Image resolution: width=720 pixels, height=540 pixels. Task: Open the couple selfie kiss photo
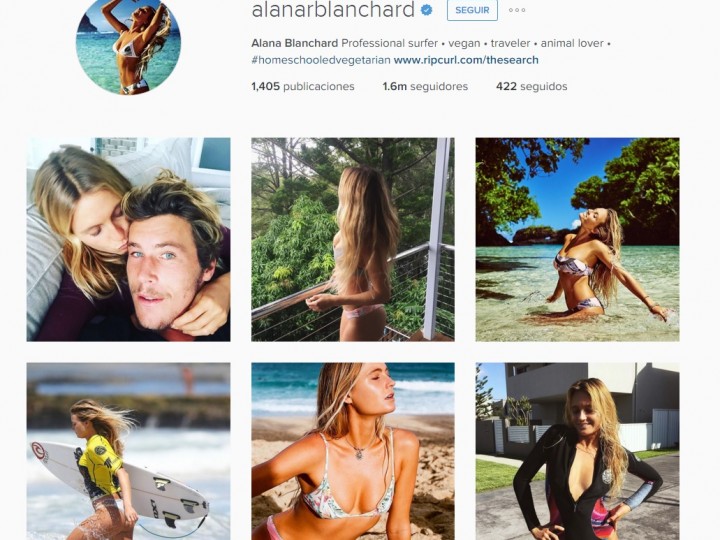coord(129,239)
